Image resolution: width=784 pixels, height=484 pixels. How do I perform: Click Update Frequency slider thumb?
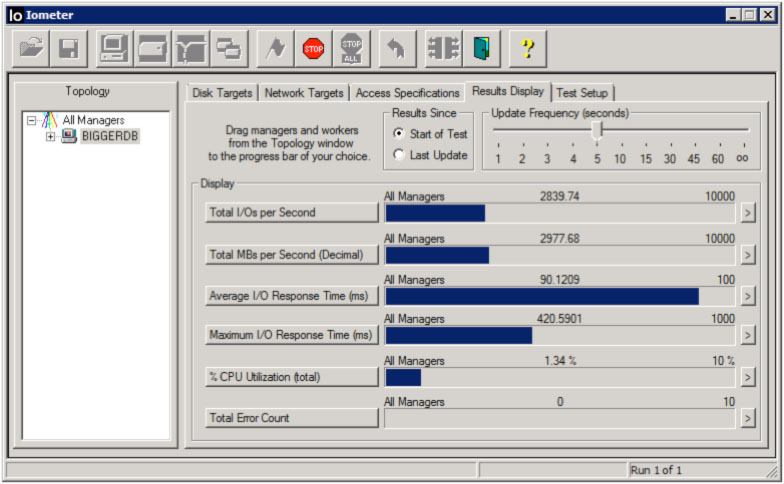pyautogui.click(x=597, y=130)
